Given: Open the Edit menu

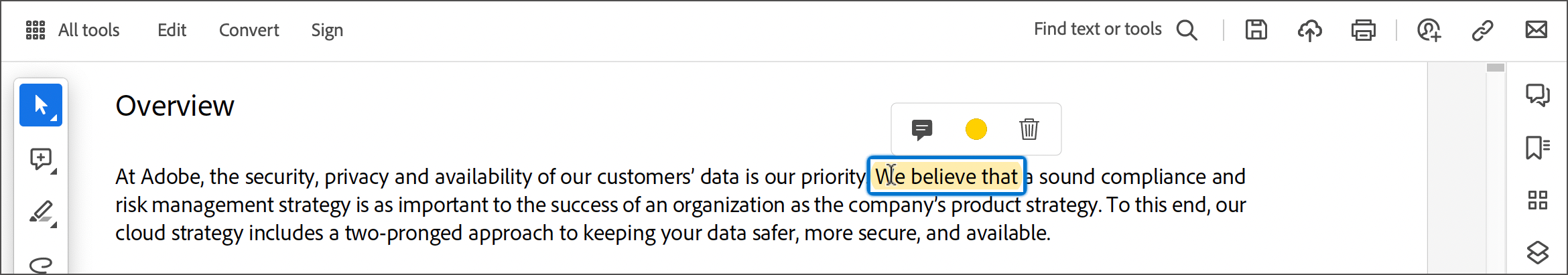Looking at the screenshot, I should click(172, 30).
